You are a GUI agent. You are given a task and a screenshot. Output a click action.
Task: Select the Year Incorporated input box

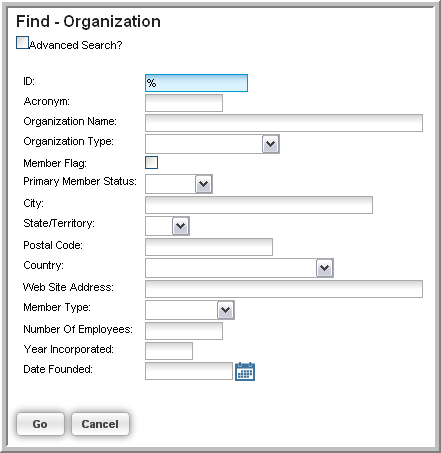point(169,351)
